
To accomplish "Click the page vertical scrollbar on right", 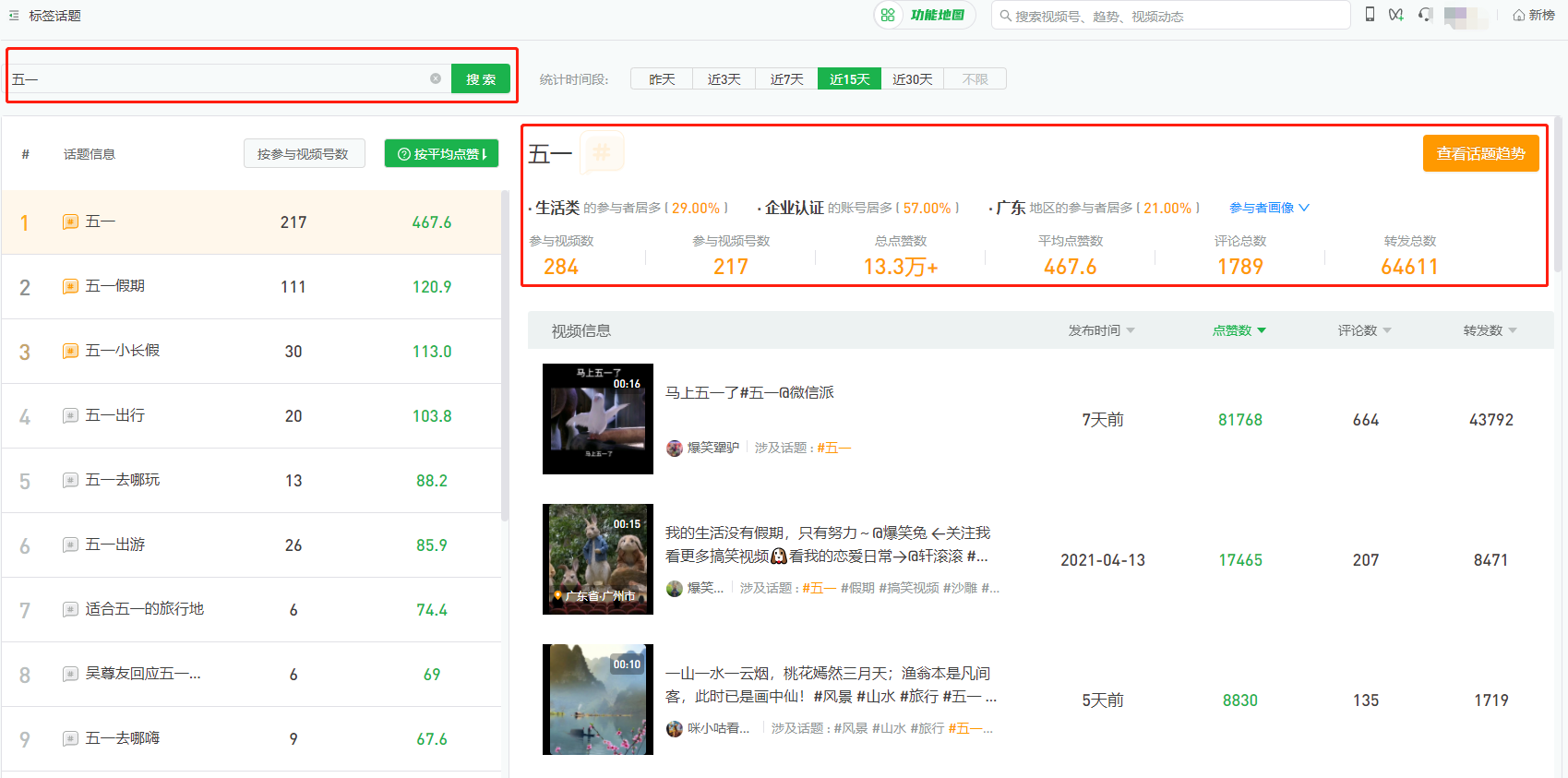I will (1558, 194).
